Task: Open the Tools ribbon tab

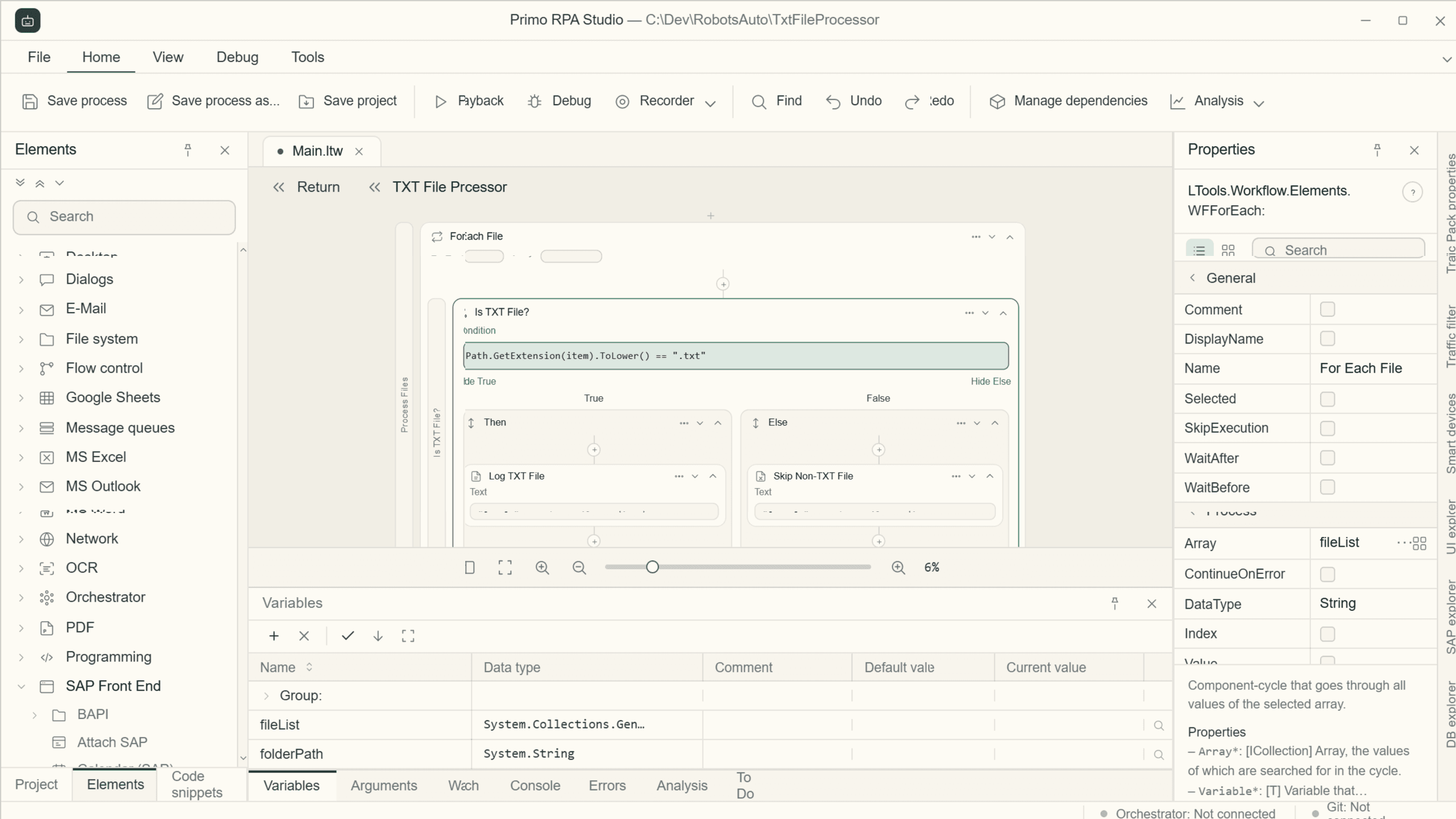Action: (x=308, y=57)
